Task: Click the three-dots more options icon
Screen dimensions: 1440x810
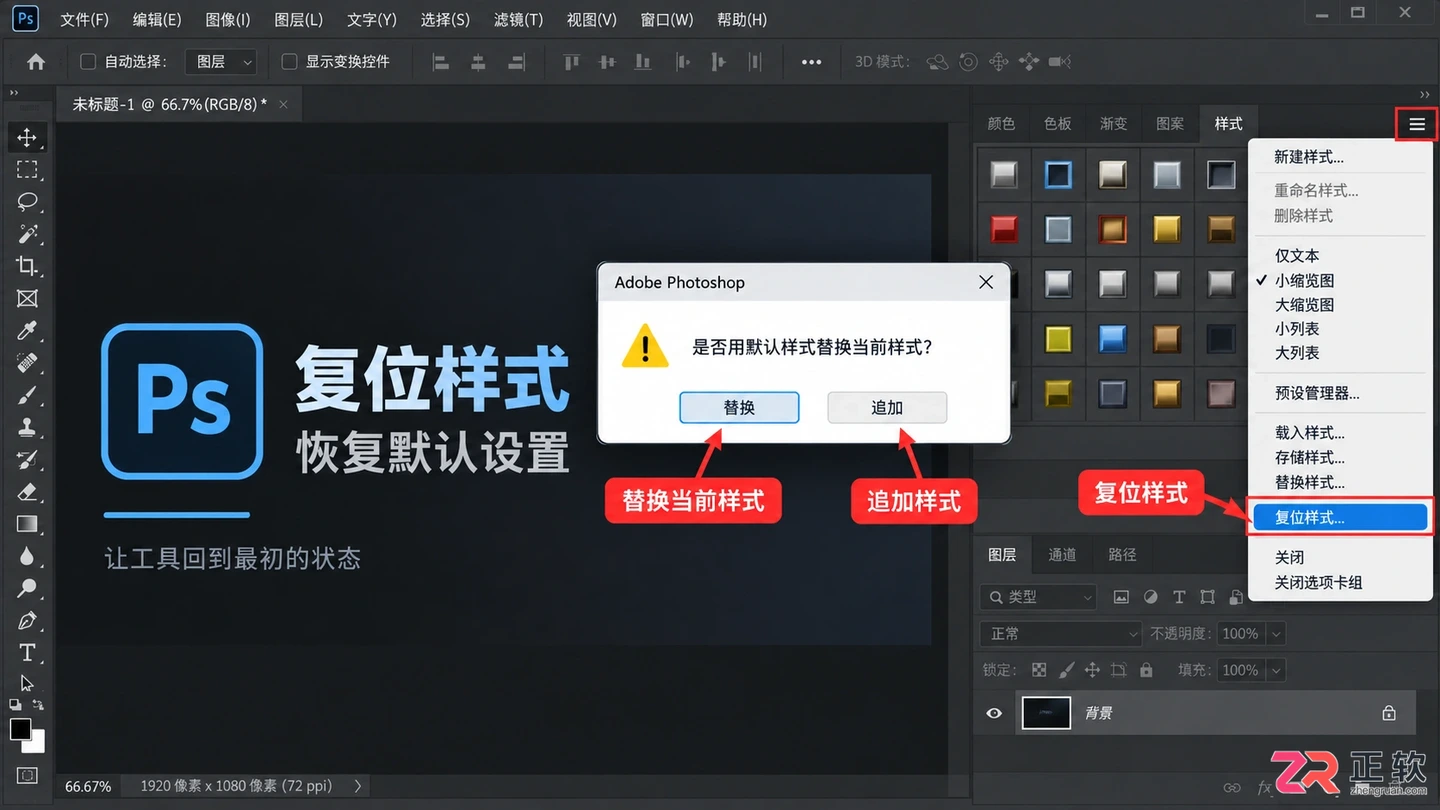Action: [811, 62]
